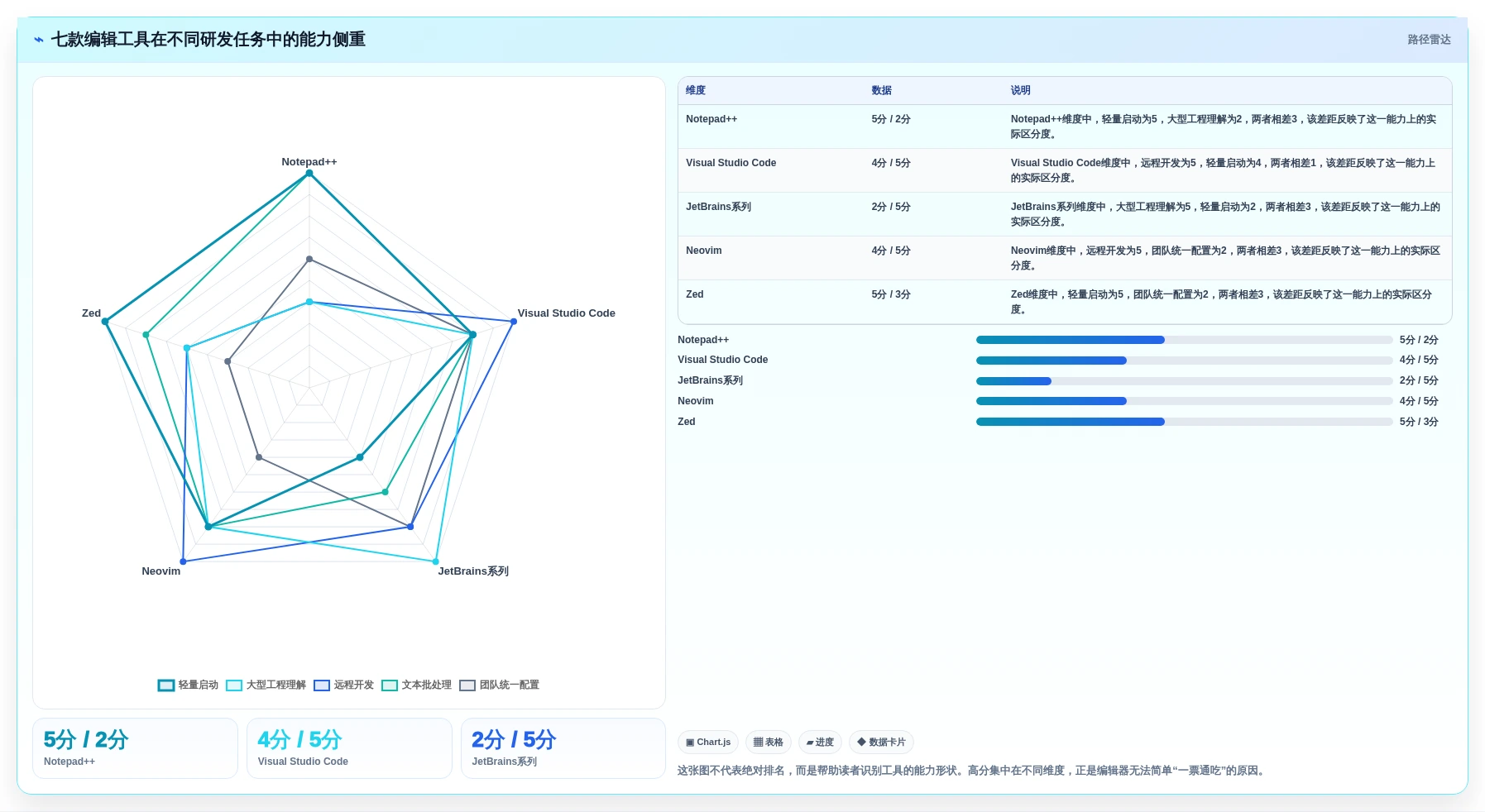Click the Notepad++ progress bar

pos(1184,340)
